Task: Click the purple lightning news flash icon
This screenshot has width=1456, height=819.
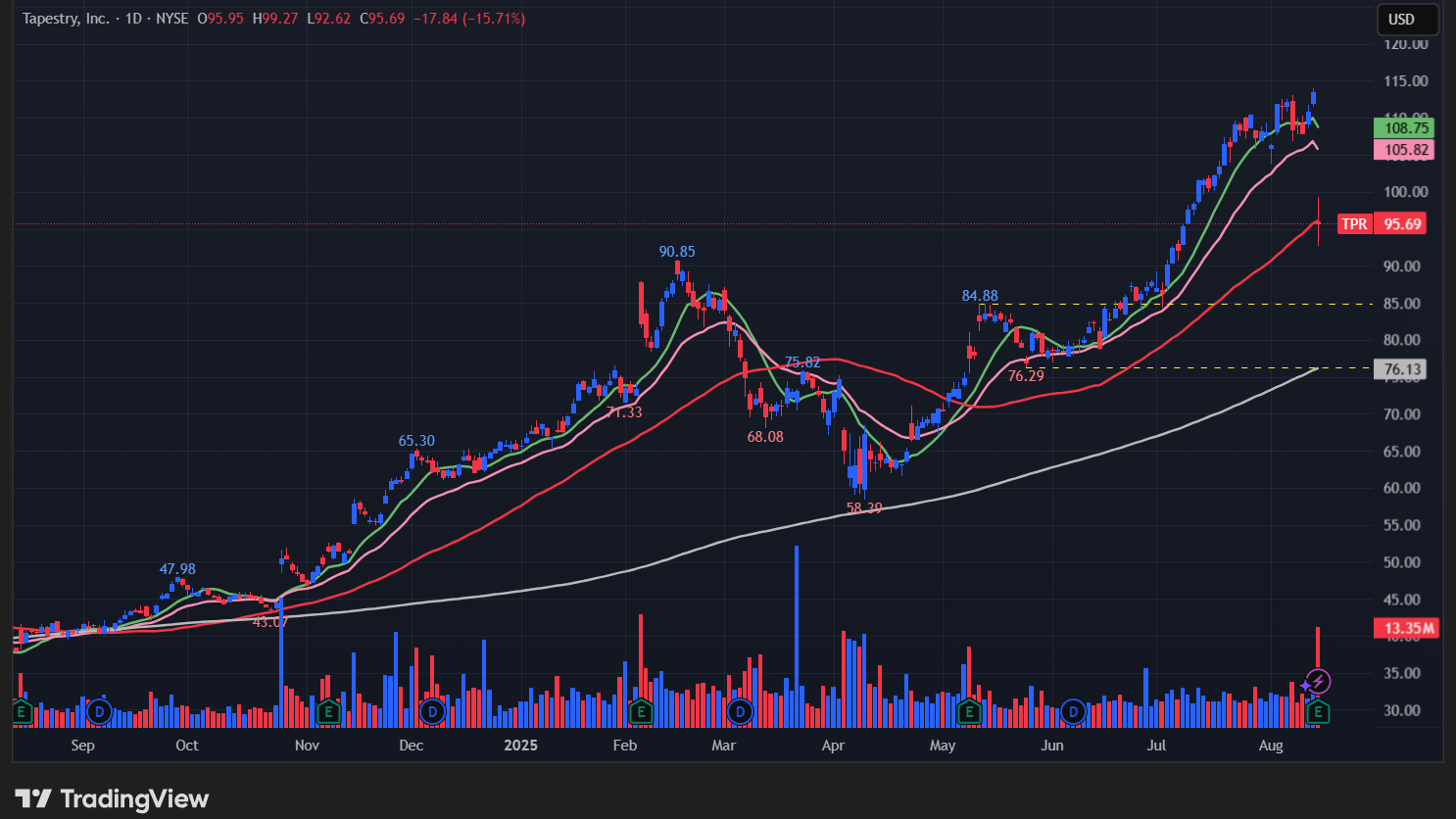Action: pos(1318,681)
